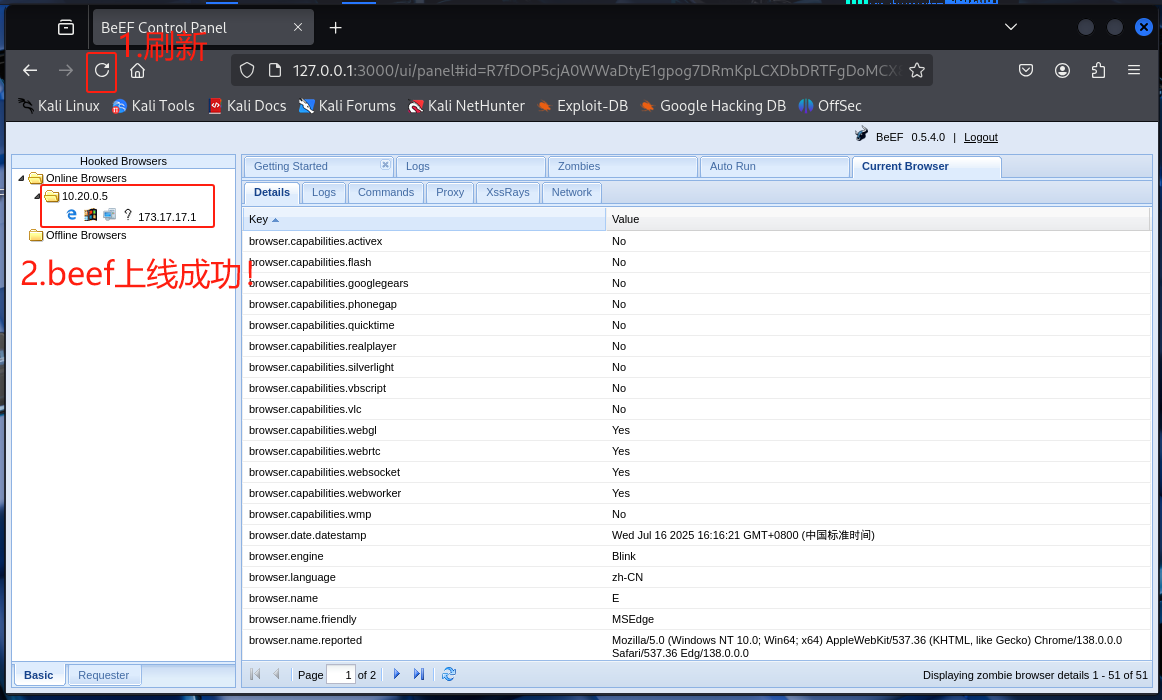The height and width of the screenshot is (700, 1162).
Task: Open the extensions puzzle icon
Action: 1098,70
